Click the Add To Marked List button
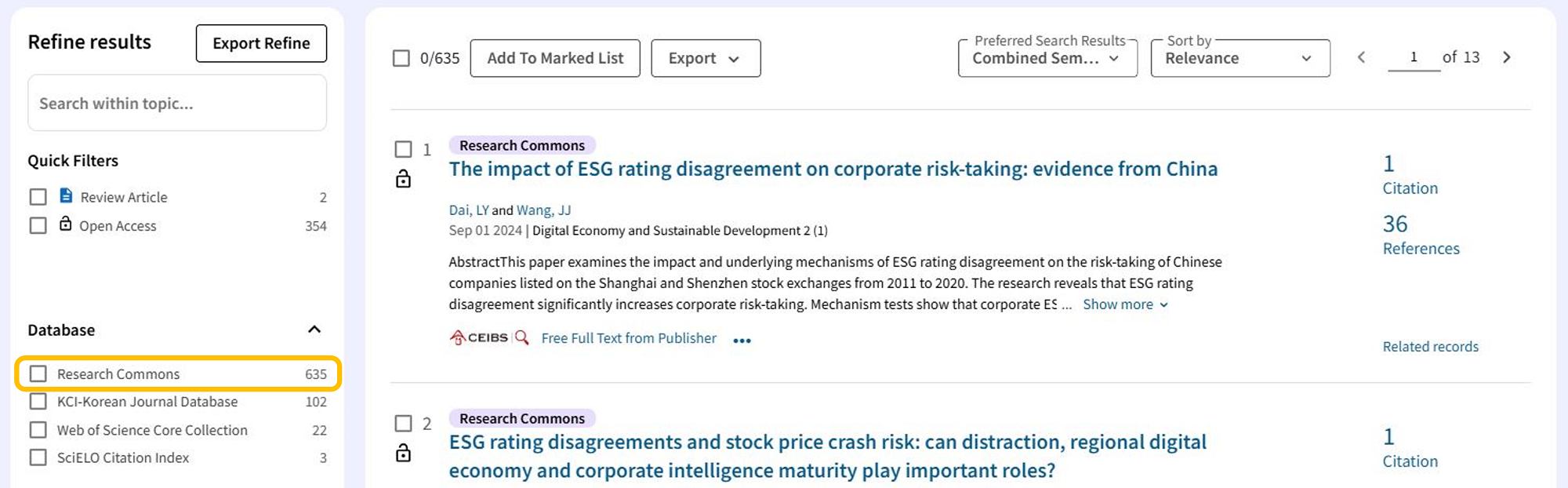 [x=555, y=58]
